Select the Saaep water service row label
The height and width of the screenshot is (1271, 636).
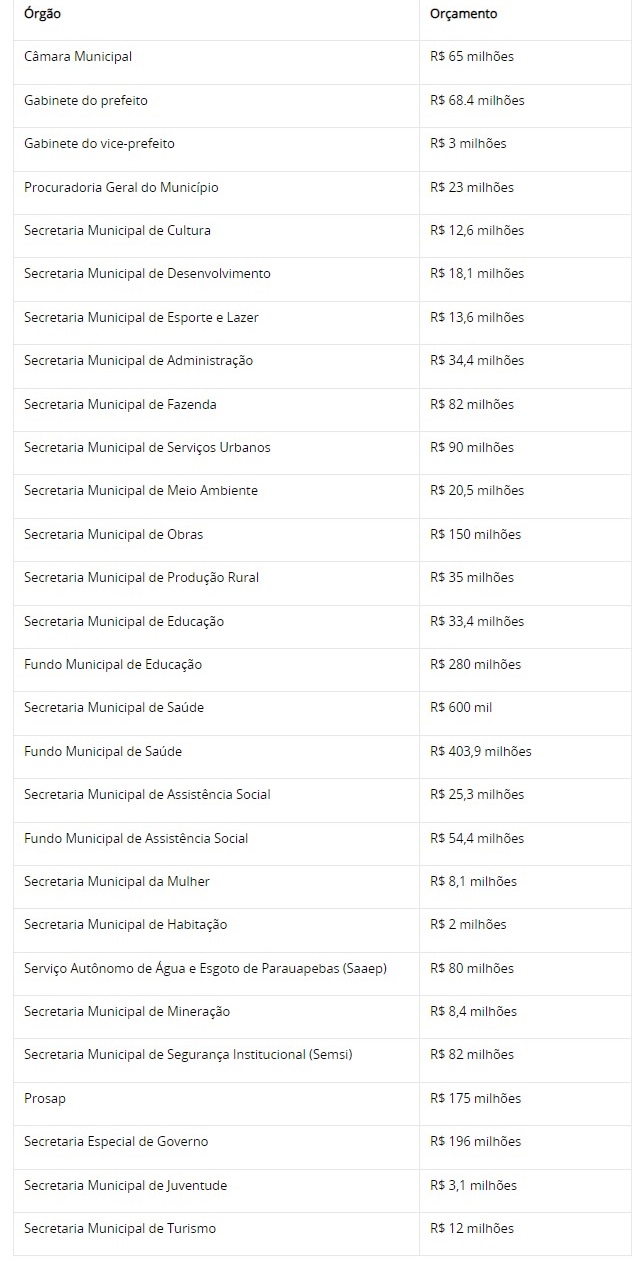(205, 968)
